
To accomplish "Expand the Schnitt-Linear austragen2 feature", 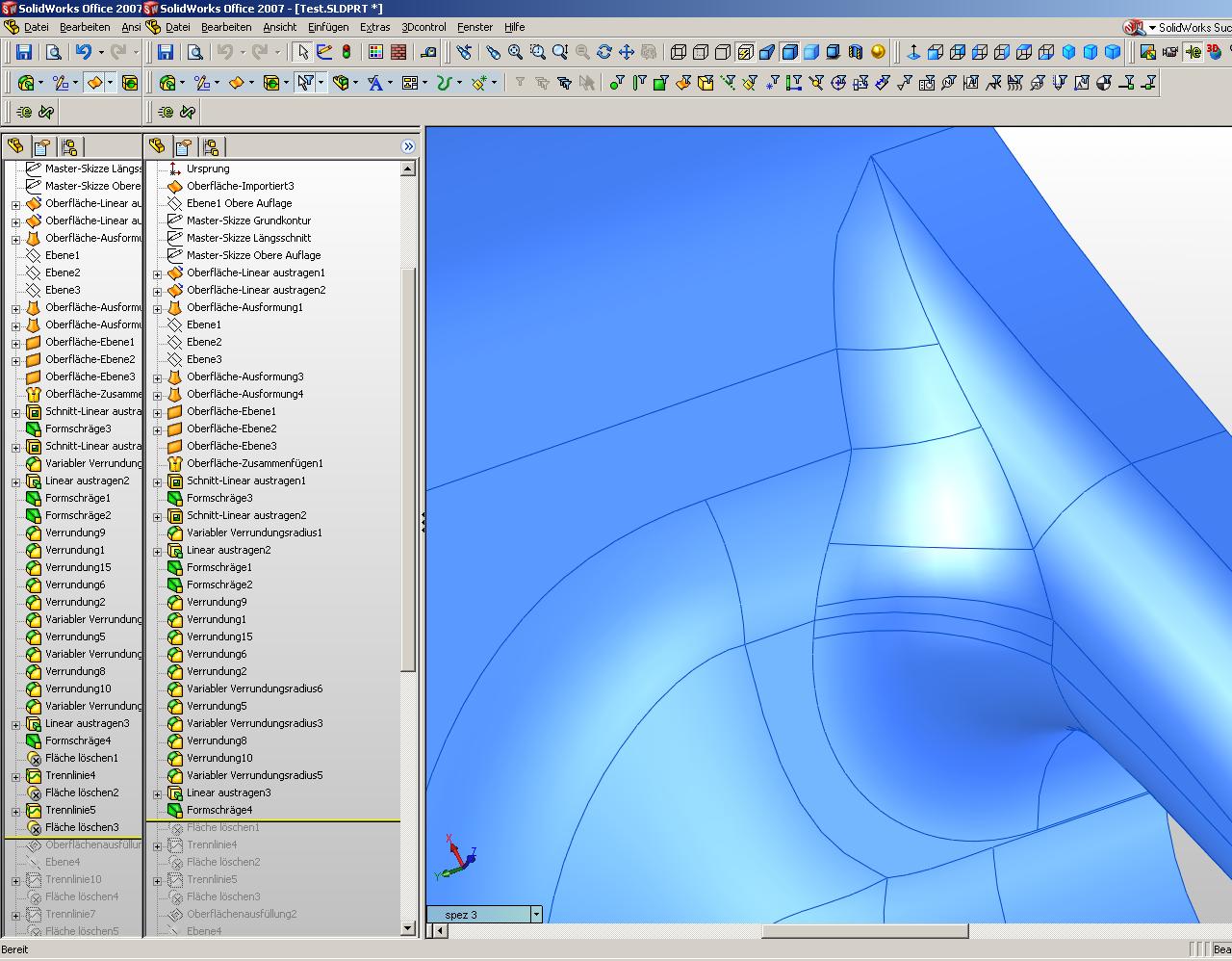I will click(158, 516).
